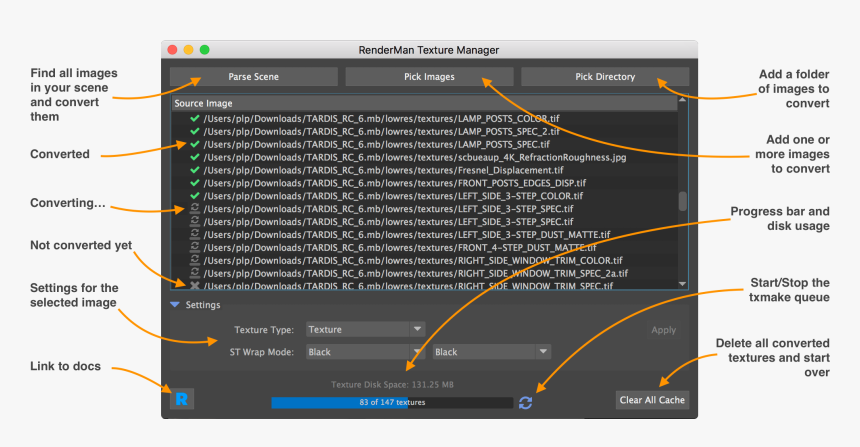Click the green checkmark beside LAMP_POSTS_COLOR.tif
This screenshot has height=447, width=860.
[x=195, y=119]
